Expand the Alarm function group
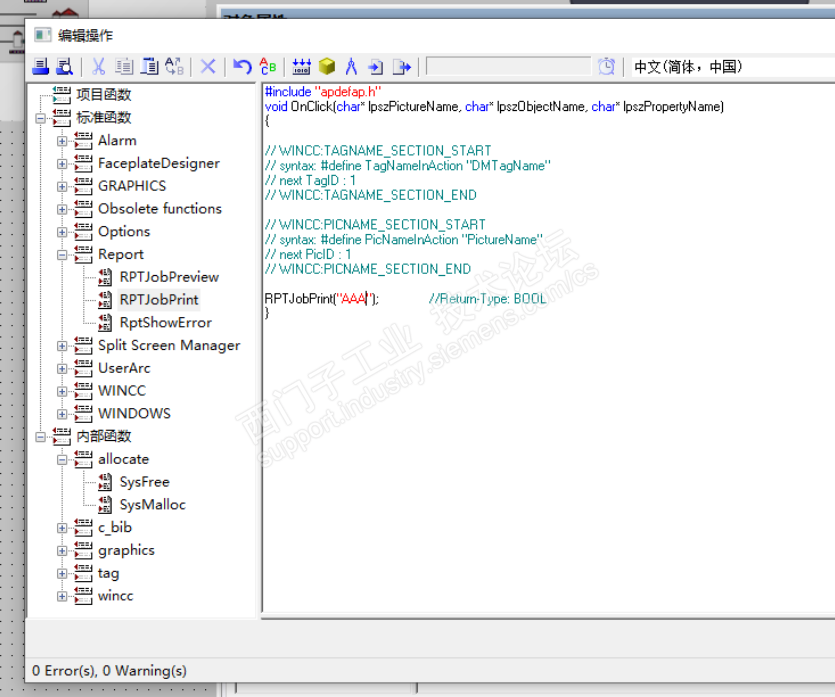 [62, 141]
